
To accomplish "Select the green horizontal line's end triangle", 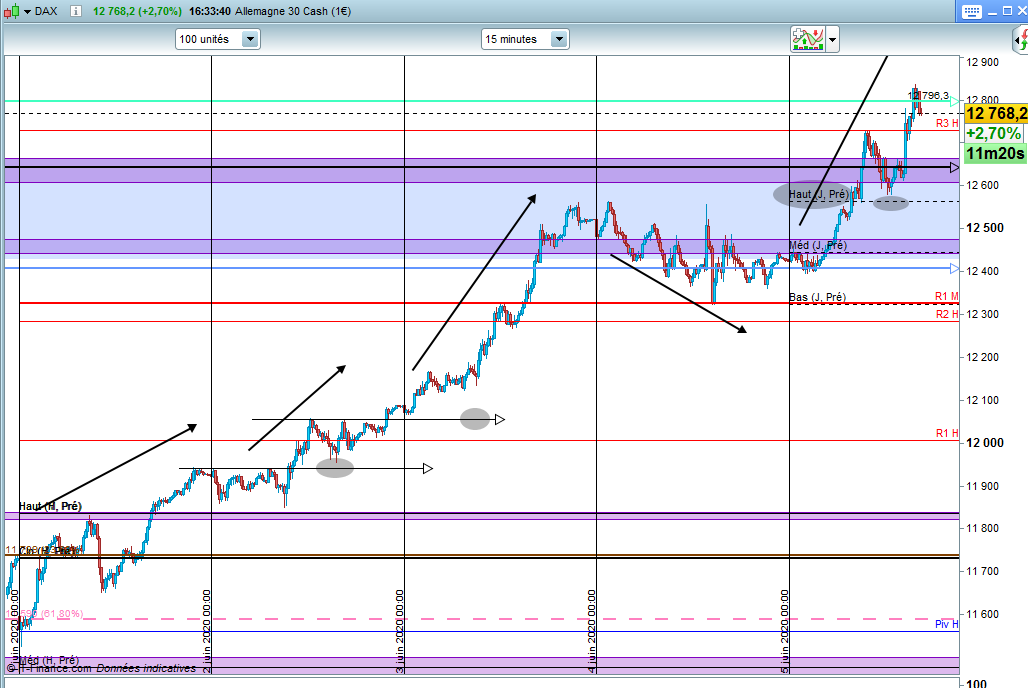I will tap(955, 102).
